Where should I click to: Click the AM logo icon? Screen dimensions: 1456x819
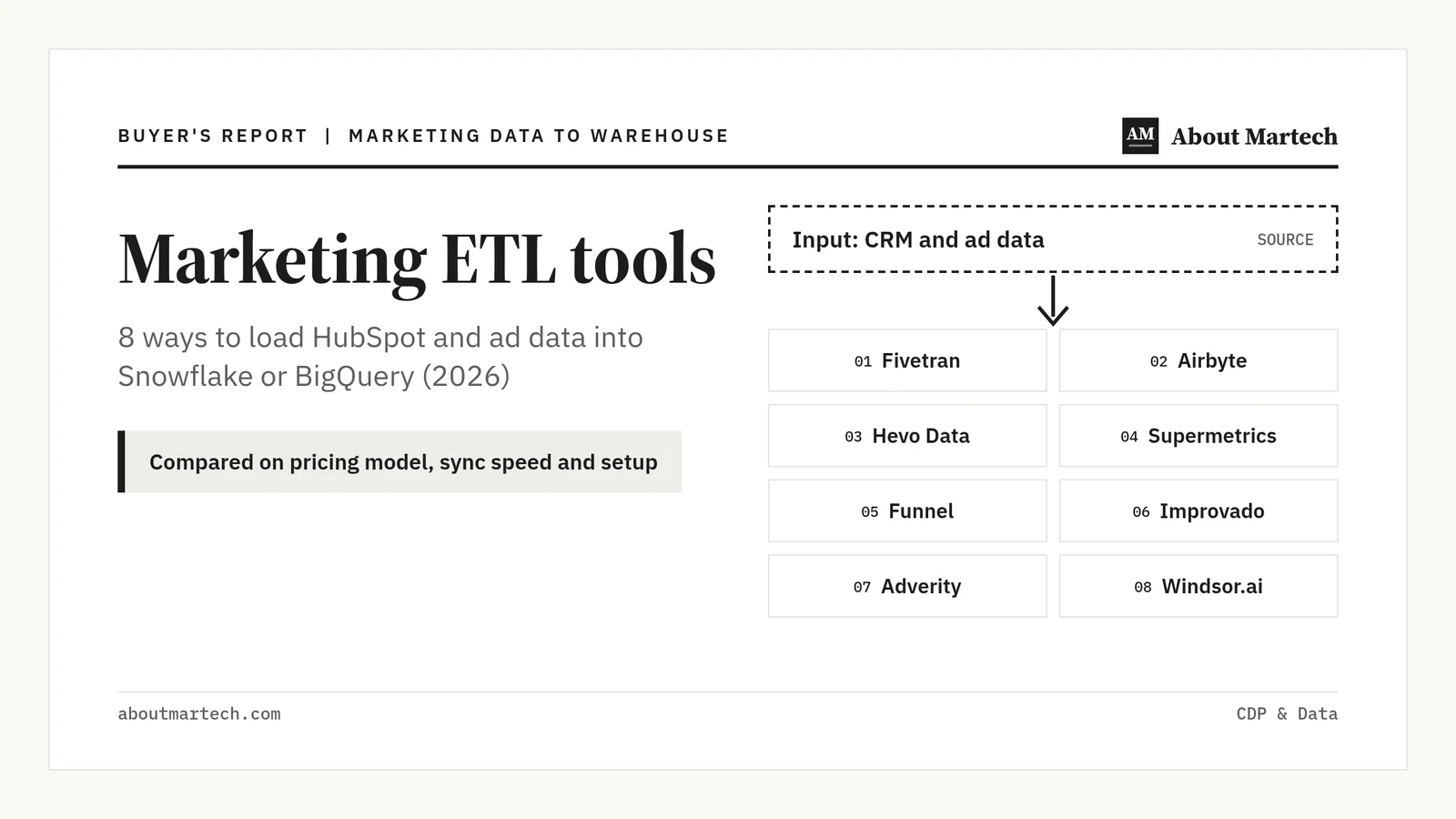[1139, 136]
